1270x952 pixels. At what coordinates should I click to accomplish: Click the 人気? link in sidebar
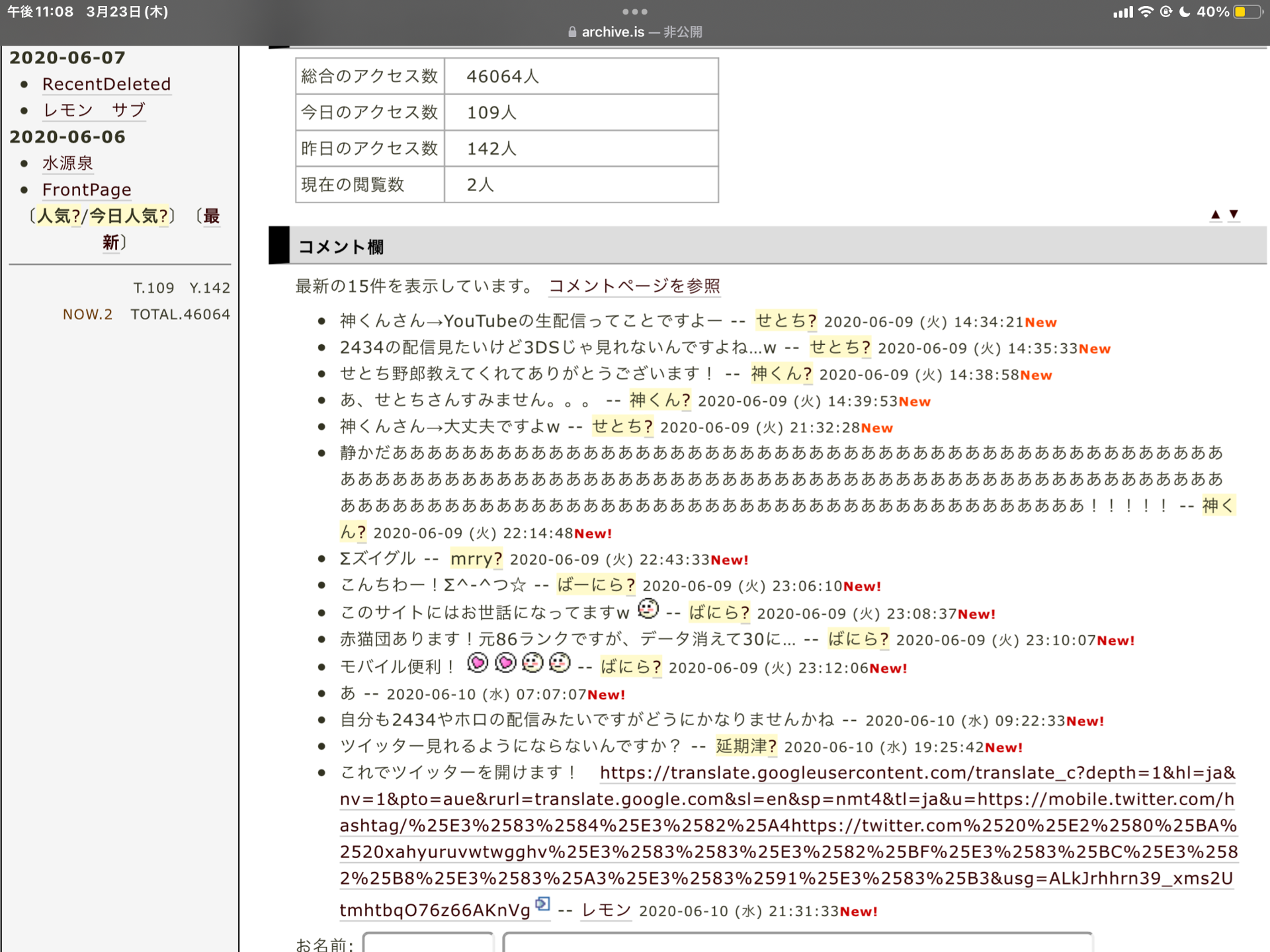point(59,216)
